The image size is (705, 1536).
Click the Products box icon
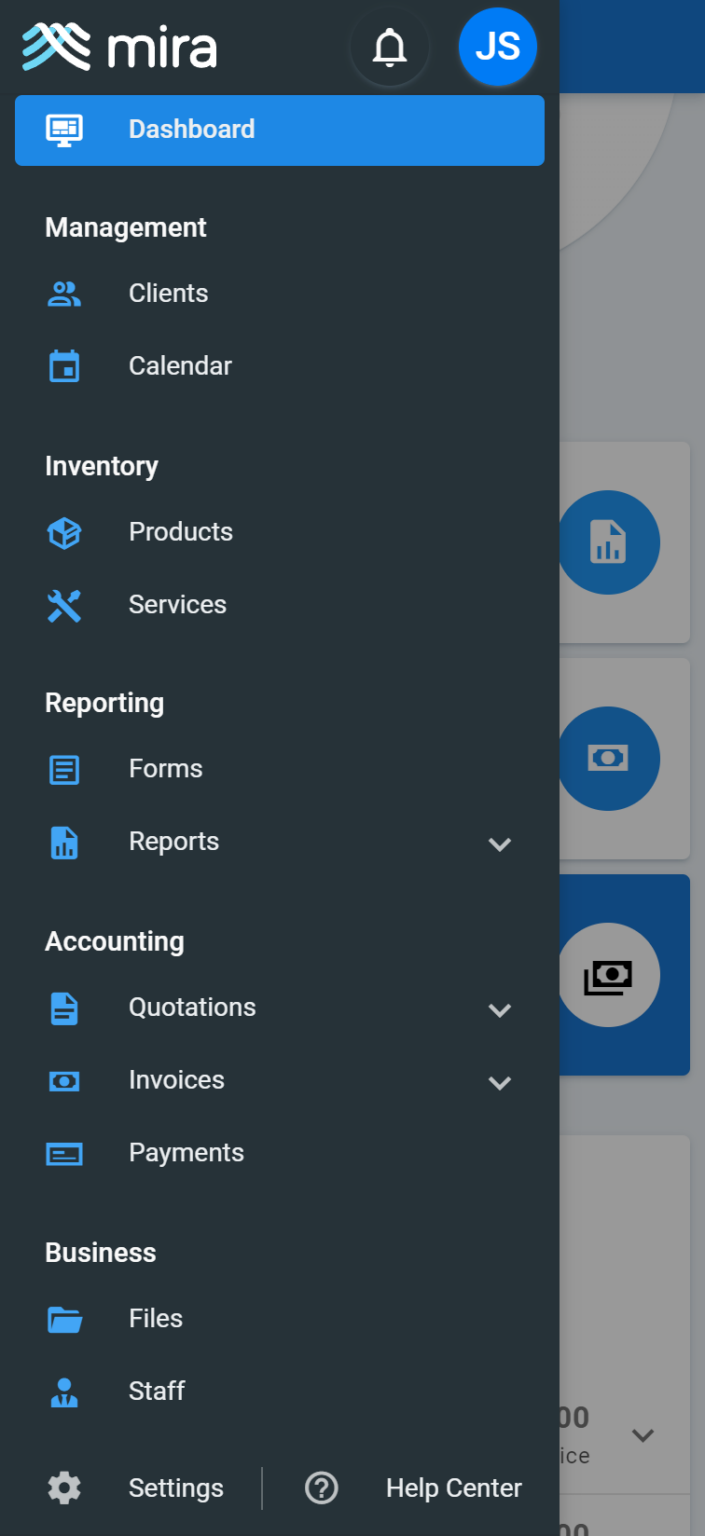[x=64, y=532]
